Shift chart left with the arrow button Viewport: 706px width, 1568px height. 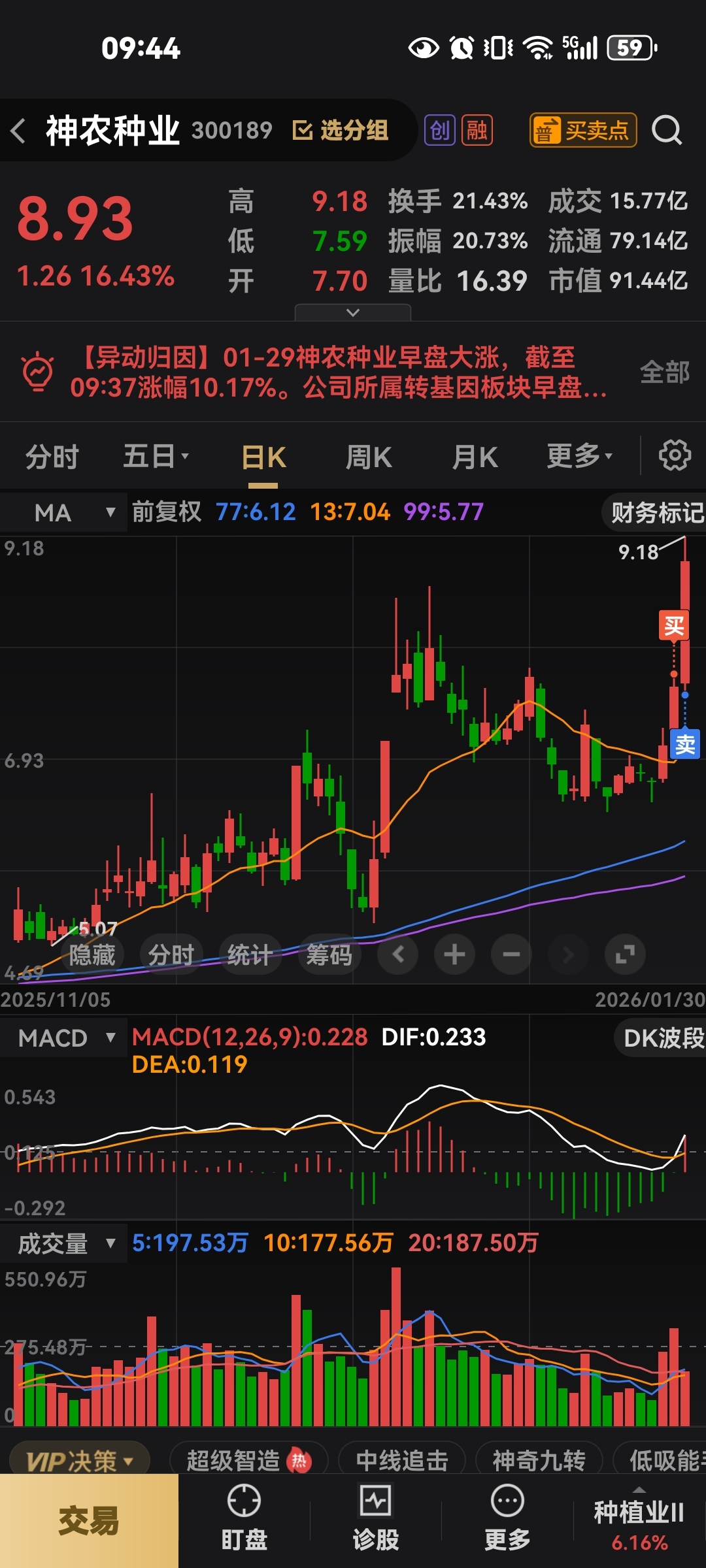click(398, 955)
